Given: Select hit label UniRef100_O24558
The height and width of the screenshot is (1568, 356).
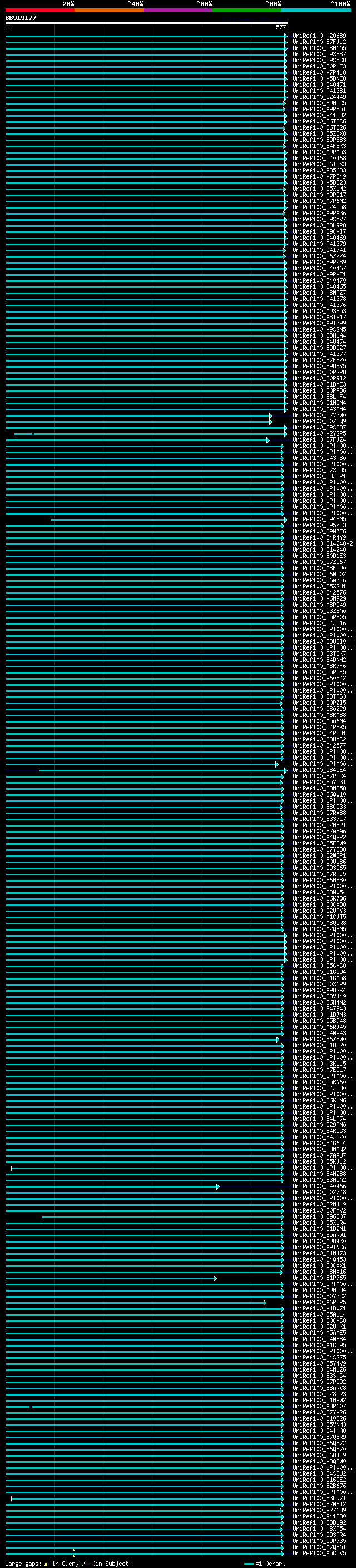Looking at the screenshot, I should 319,207.
